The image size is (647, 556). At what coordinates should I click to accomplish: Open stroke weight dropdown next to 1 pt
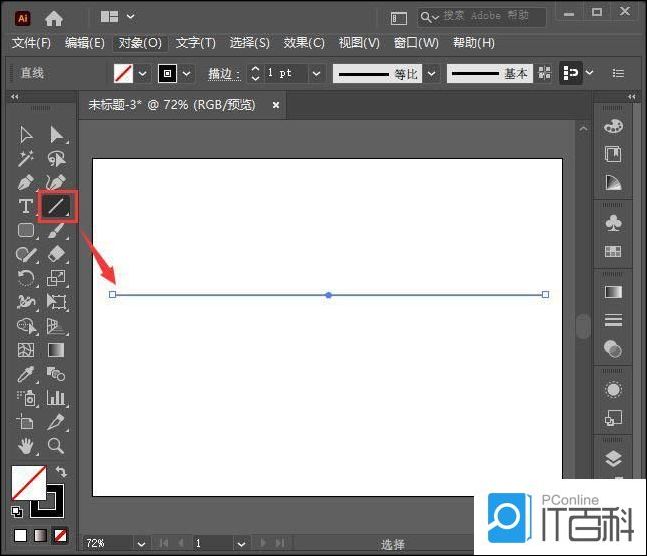(x=316, y=73)
